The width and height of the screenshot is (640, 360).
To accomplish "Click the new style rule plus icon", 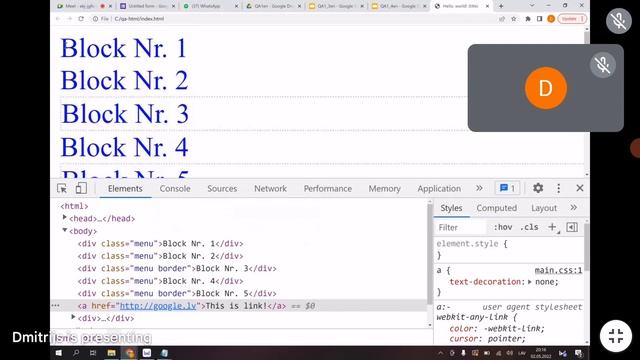I will [552, 227].
